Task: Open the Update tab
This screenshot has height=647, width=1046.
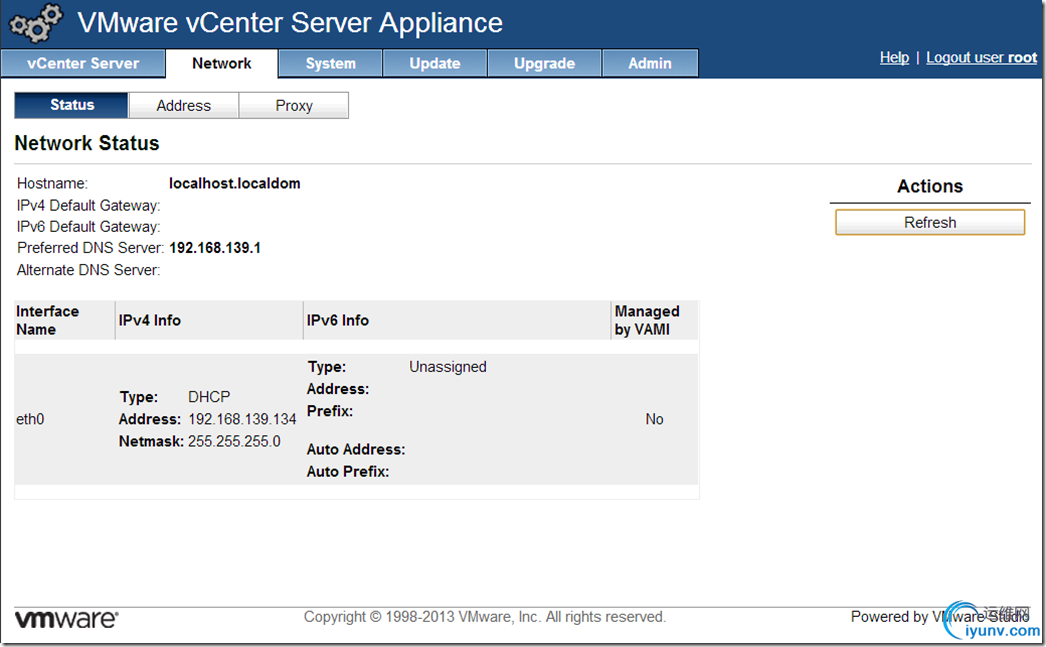Action: pyautogui.click(x=435, y=63)
